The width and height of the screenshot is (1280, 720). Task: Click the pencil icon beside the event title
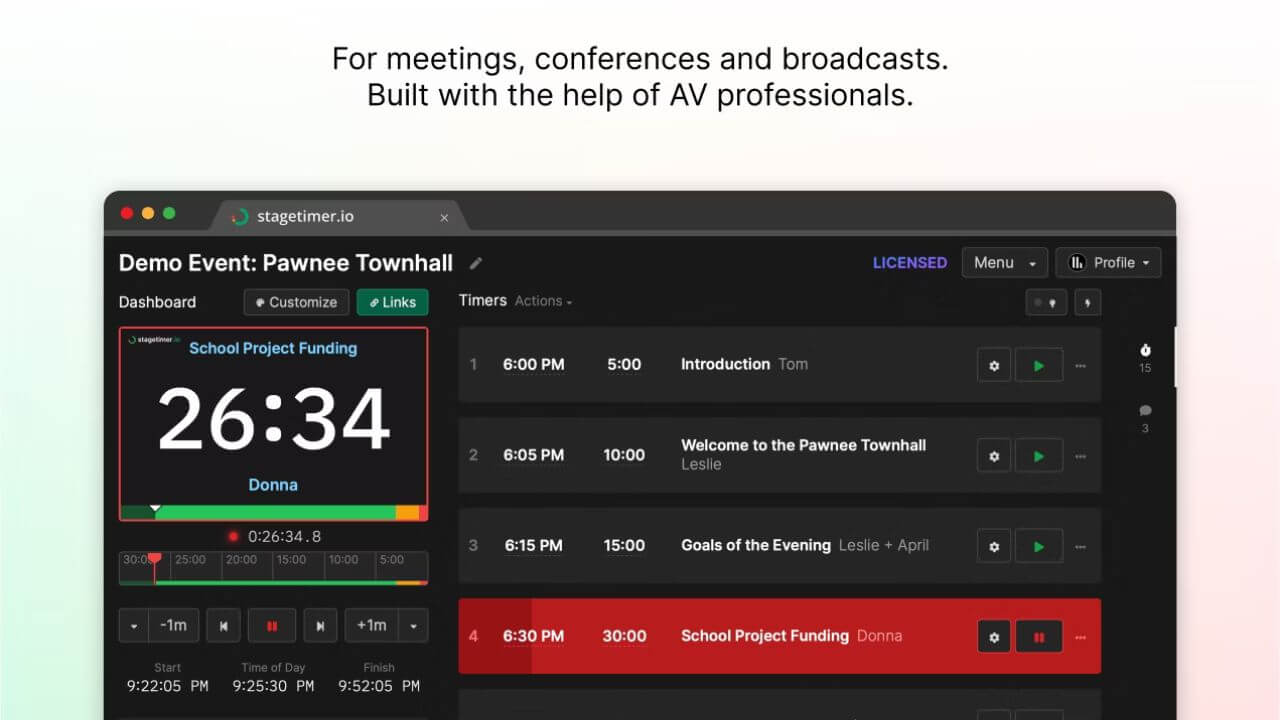476,263
